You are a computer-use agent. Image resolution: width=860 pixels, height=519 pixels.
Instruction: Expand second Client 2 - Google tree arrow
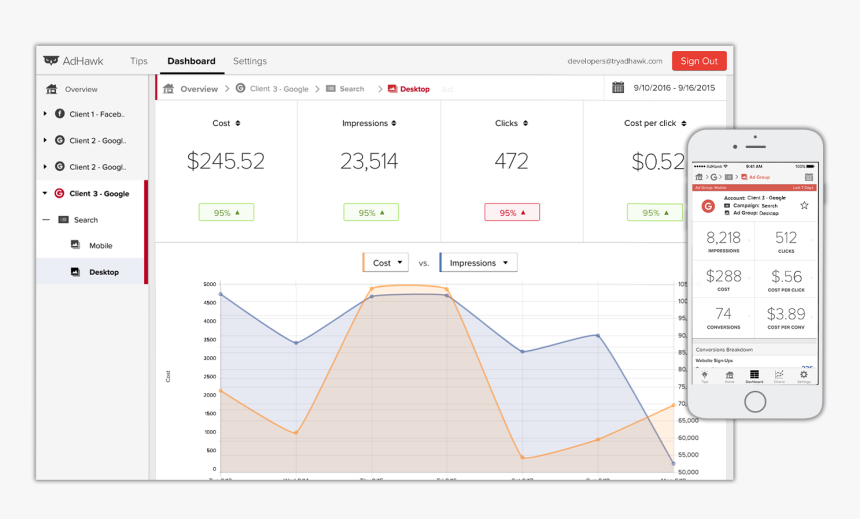(45, 166)
